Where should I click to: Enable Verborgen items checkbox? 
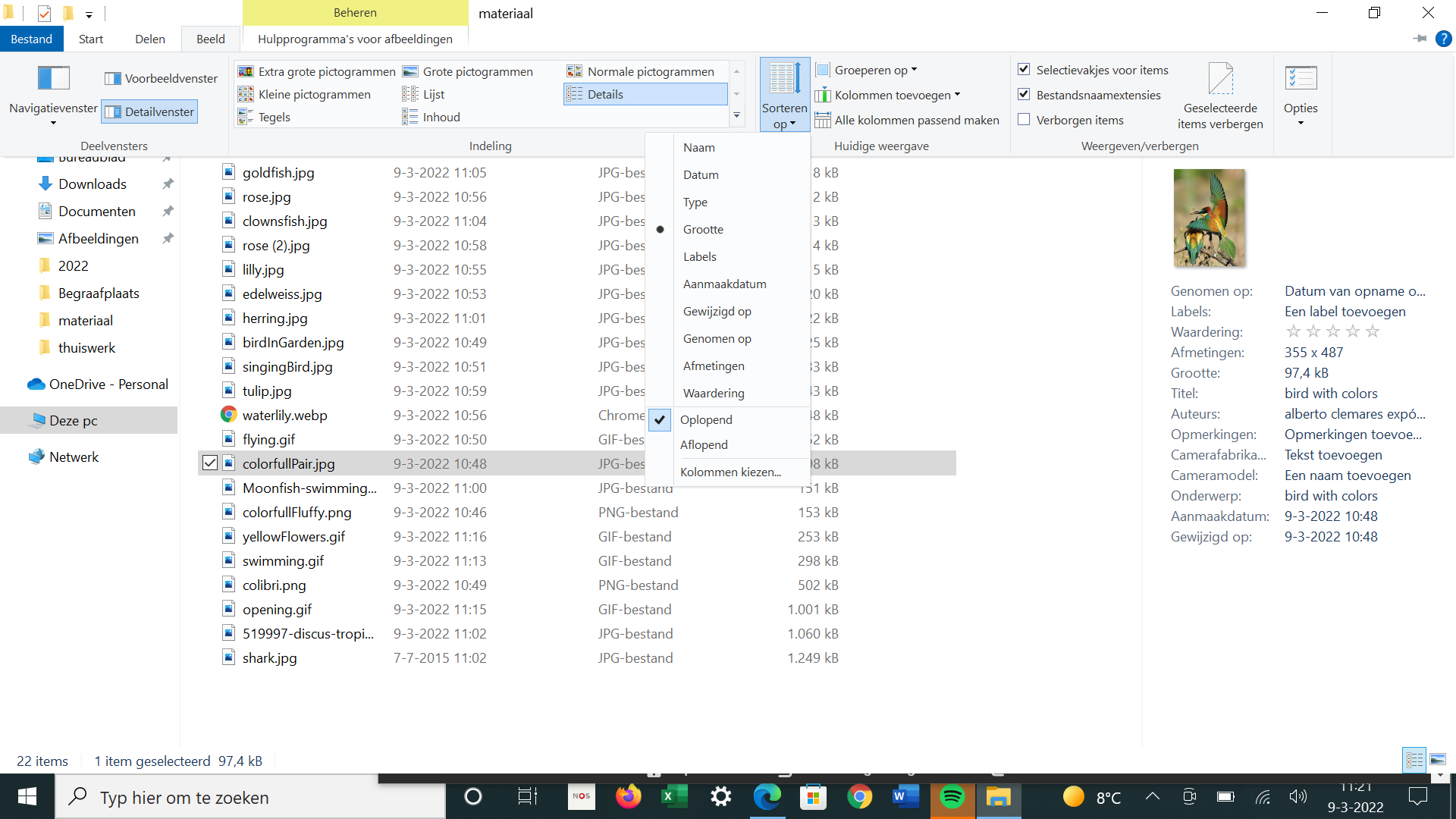[1025, 119]
